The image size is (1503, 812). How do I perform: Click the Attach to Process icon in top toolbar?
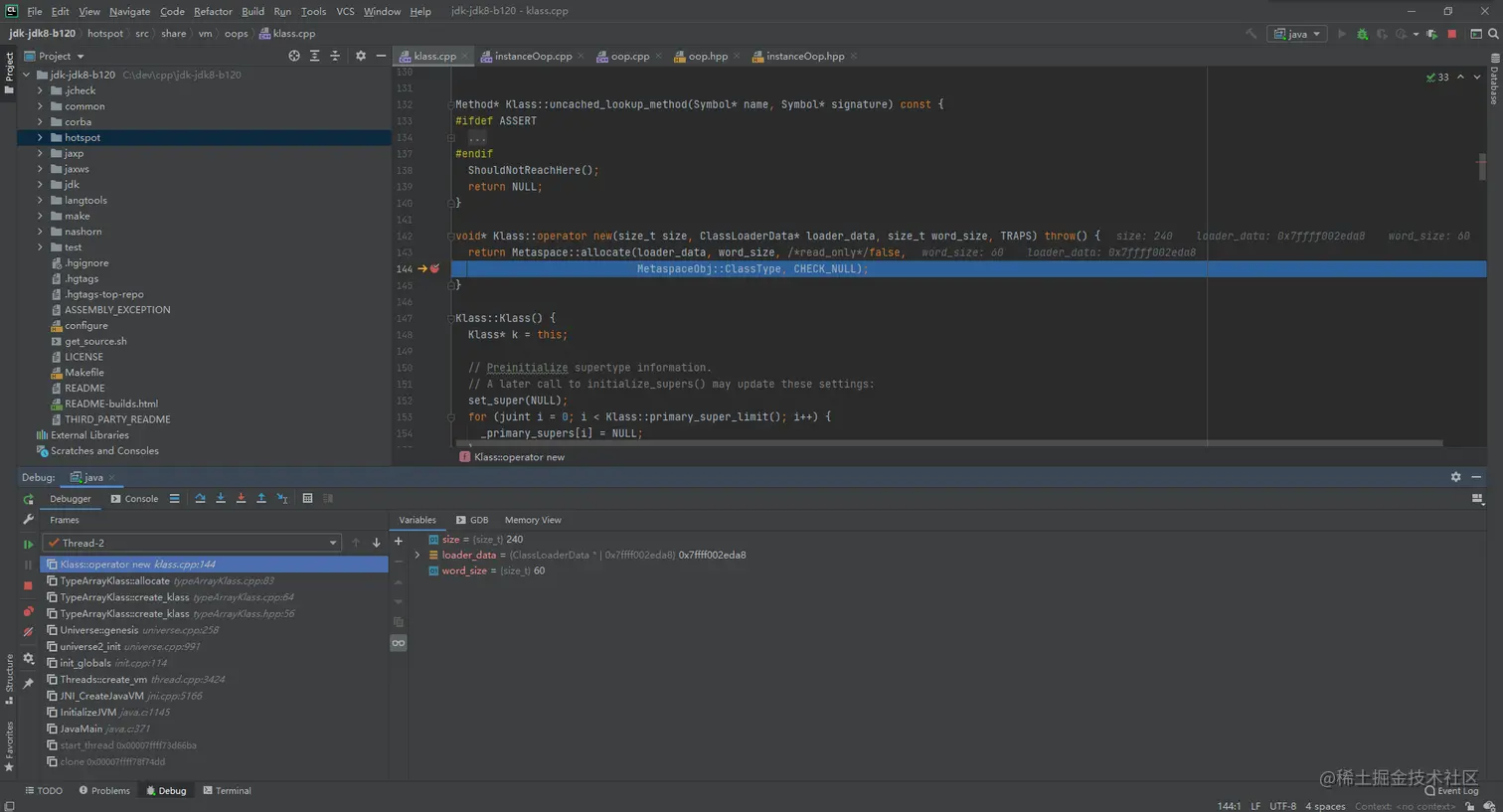pos(1431,34)
